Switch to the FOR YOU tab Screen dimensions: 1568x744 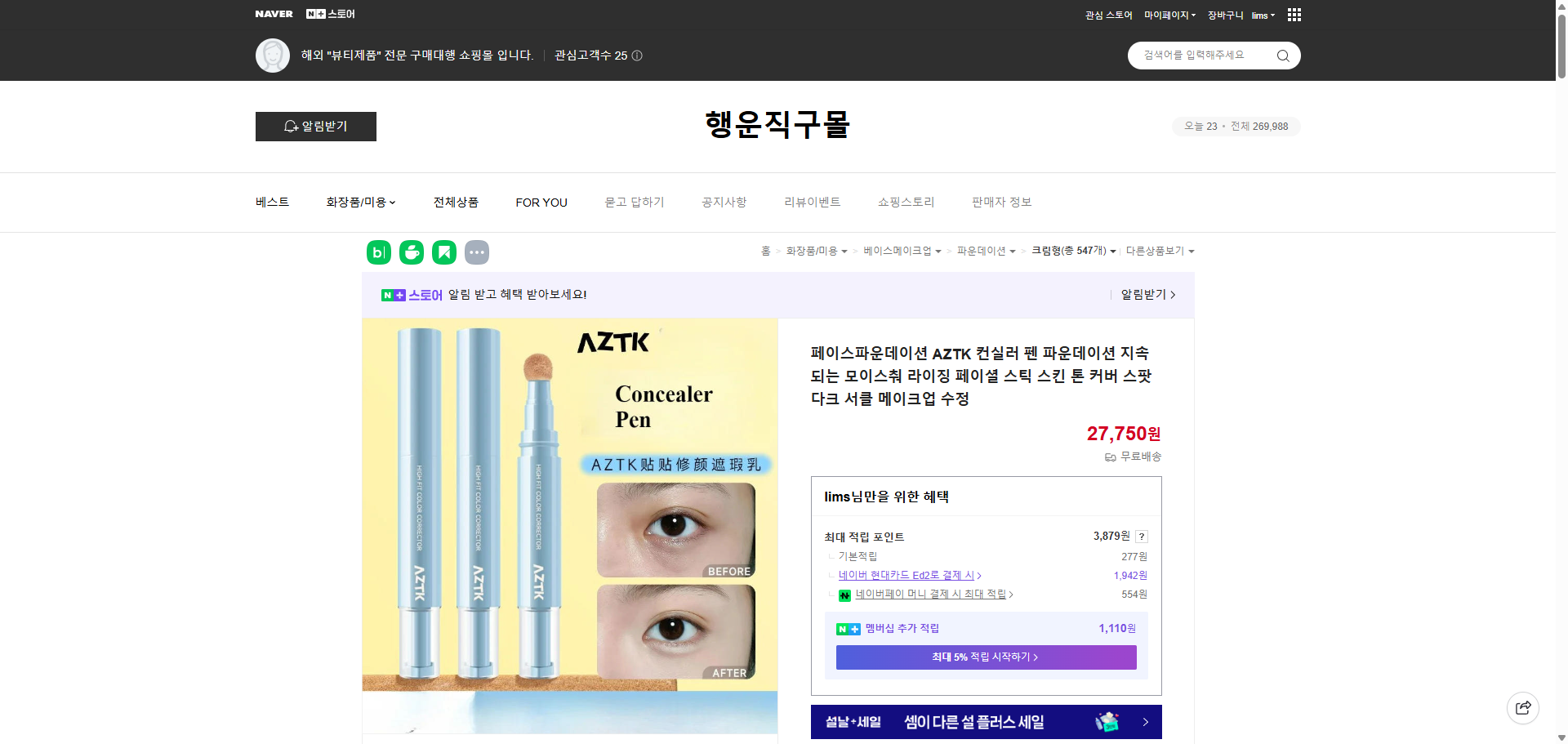click(541, 202)
